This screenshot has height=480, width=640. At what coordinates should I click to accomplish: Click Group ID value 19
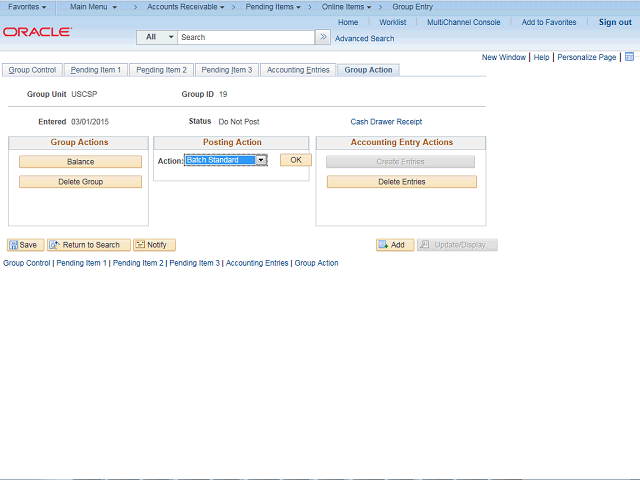(x=223, y=94)
